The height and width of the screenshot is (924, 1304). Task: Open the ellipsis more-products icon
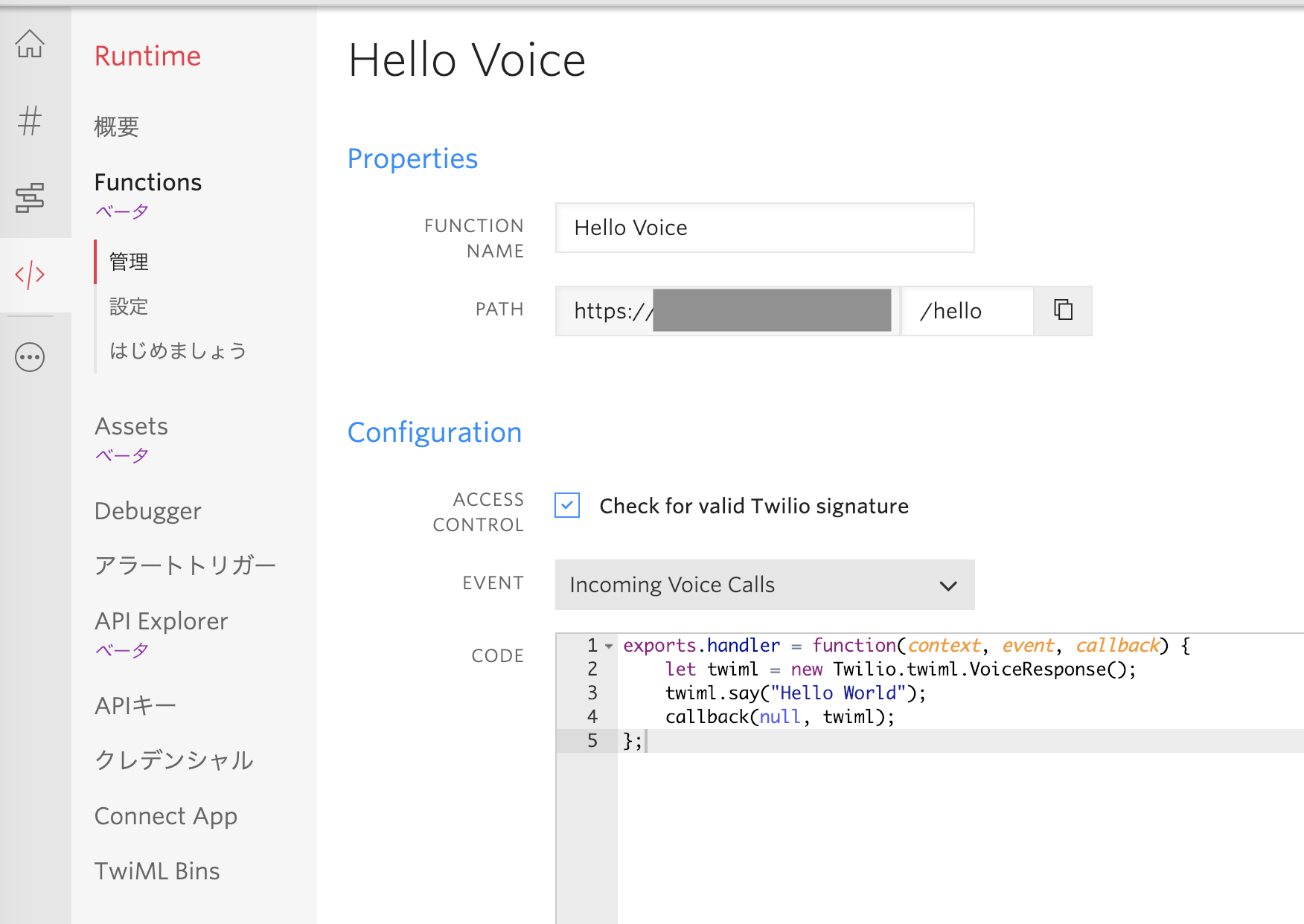pyautogui.click(x=30, y=357)
